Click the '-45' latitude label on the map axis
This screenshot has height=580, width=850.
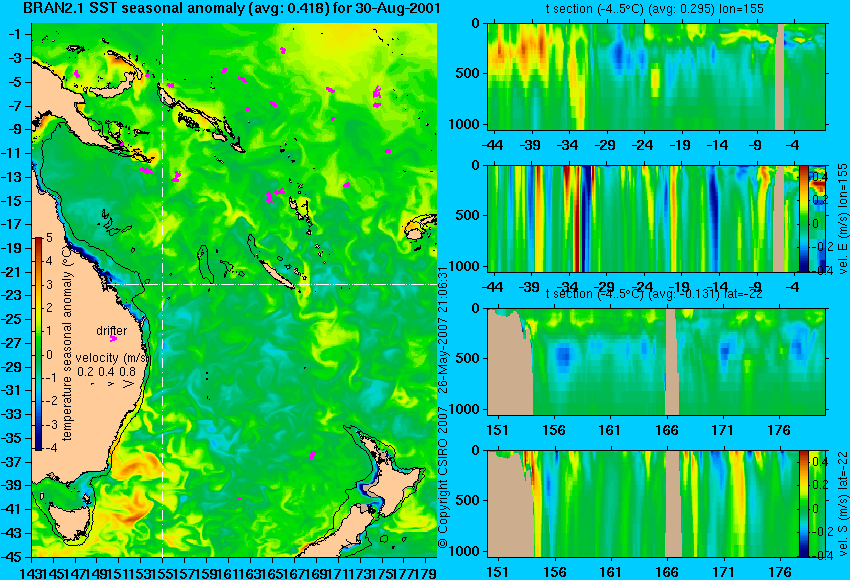(12, 557)
